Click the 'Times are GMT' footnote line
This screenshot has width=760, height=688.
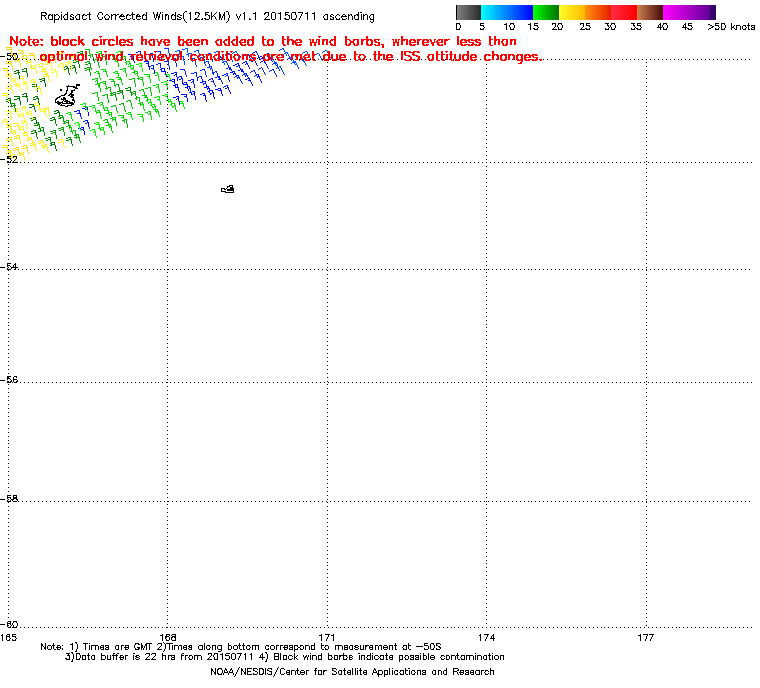[x=241, y=647]
